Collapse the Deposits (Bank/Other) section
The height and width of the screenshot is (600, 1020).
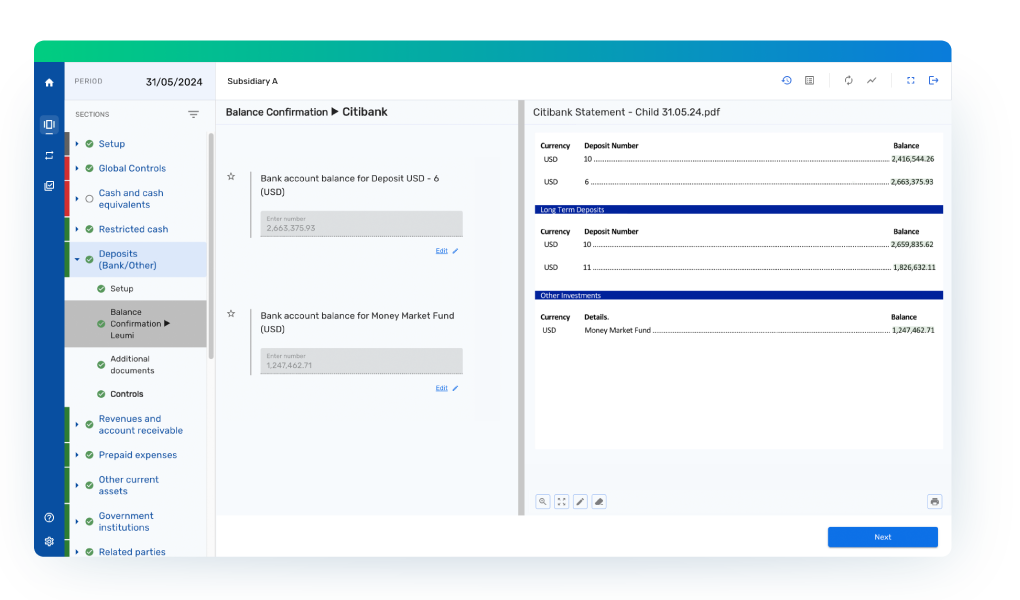[77, 260]
